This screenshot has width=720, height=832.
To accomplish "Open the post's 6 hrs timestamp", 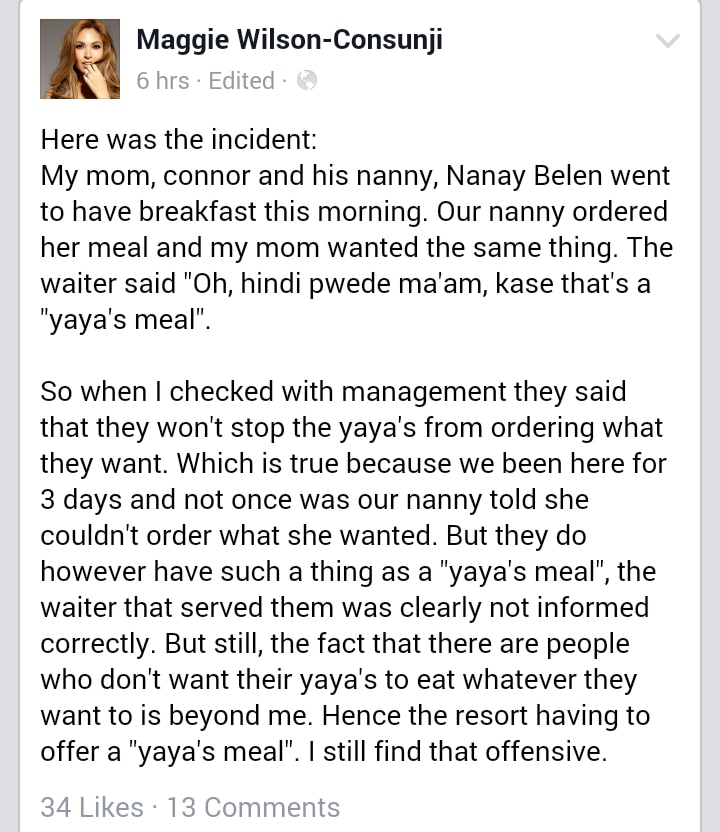I will 162,81.
